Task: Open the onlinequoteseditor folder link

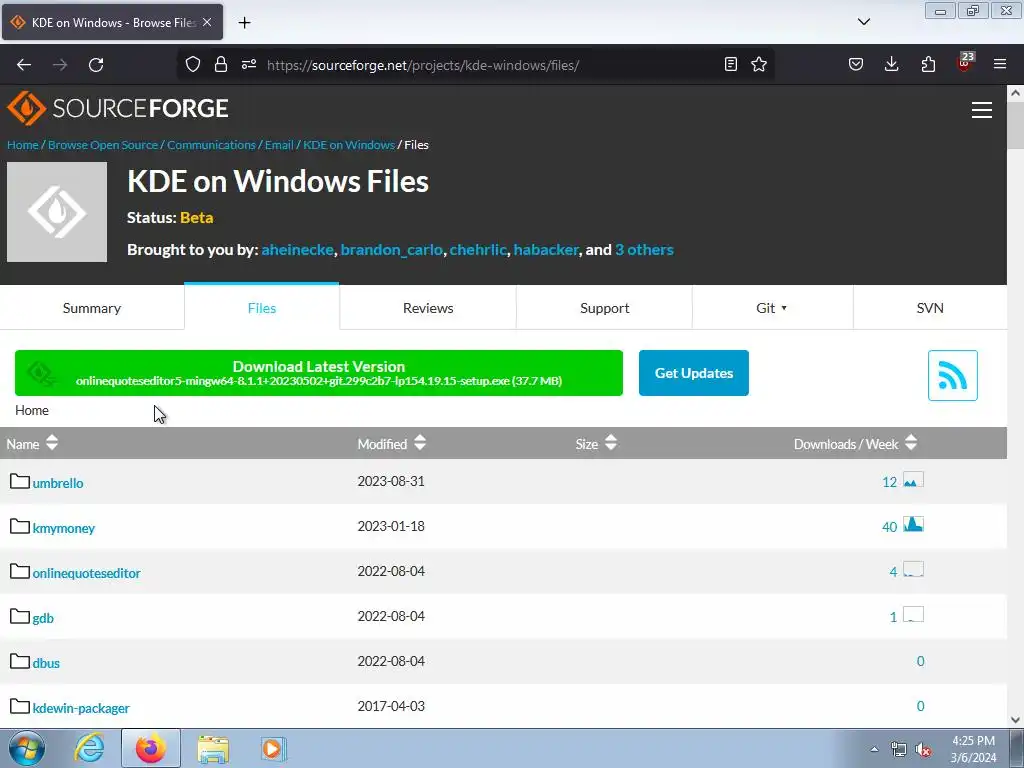Action: pyautogui.click(x=86, y=573)
